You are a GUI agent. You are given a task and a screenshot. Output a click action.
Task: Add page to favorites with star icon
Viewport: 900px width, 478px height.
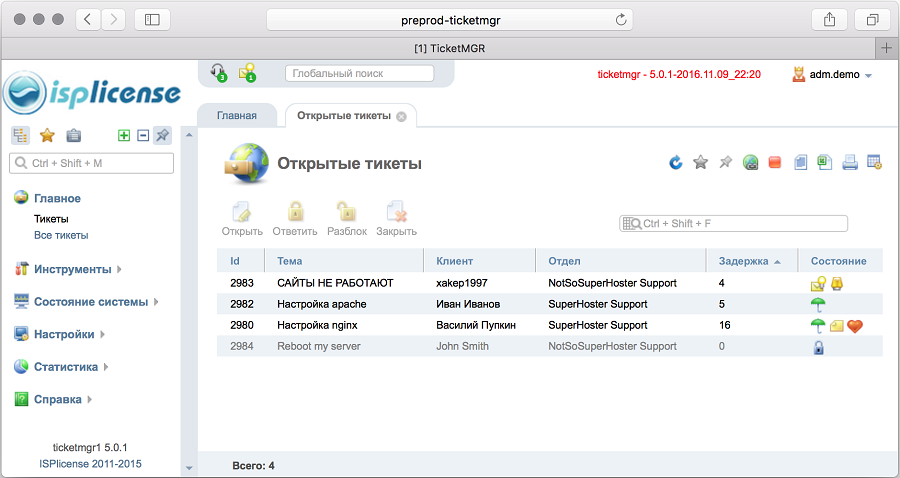[701, 163]
